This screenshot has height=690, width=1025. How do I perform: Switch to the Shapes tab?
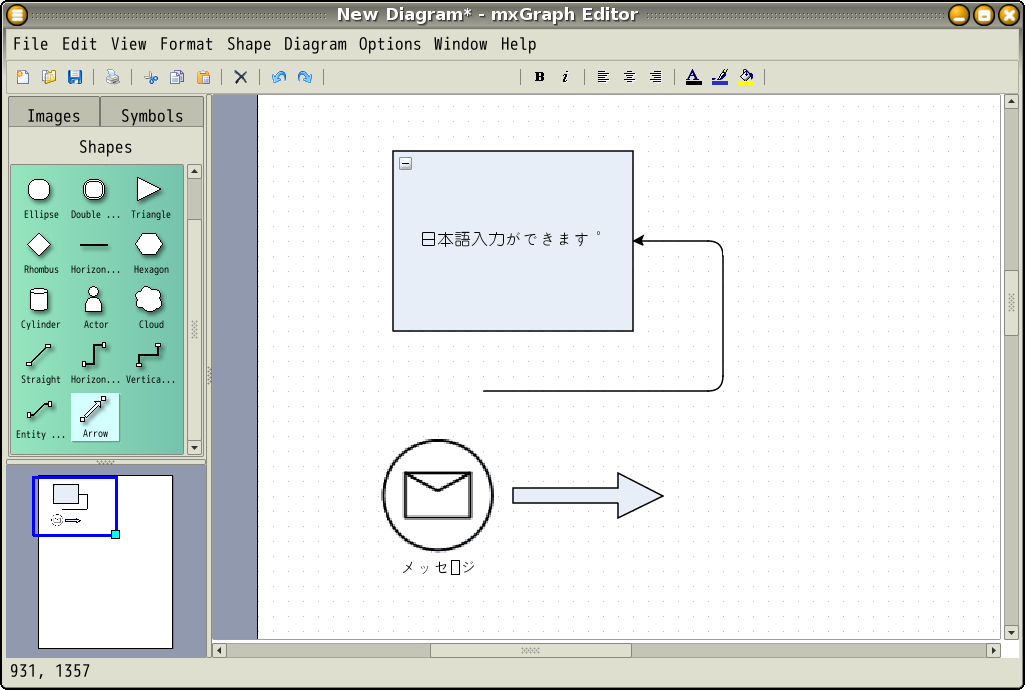pyautogui.click(x=106, y=146)
